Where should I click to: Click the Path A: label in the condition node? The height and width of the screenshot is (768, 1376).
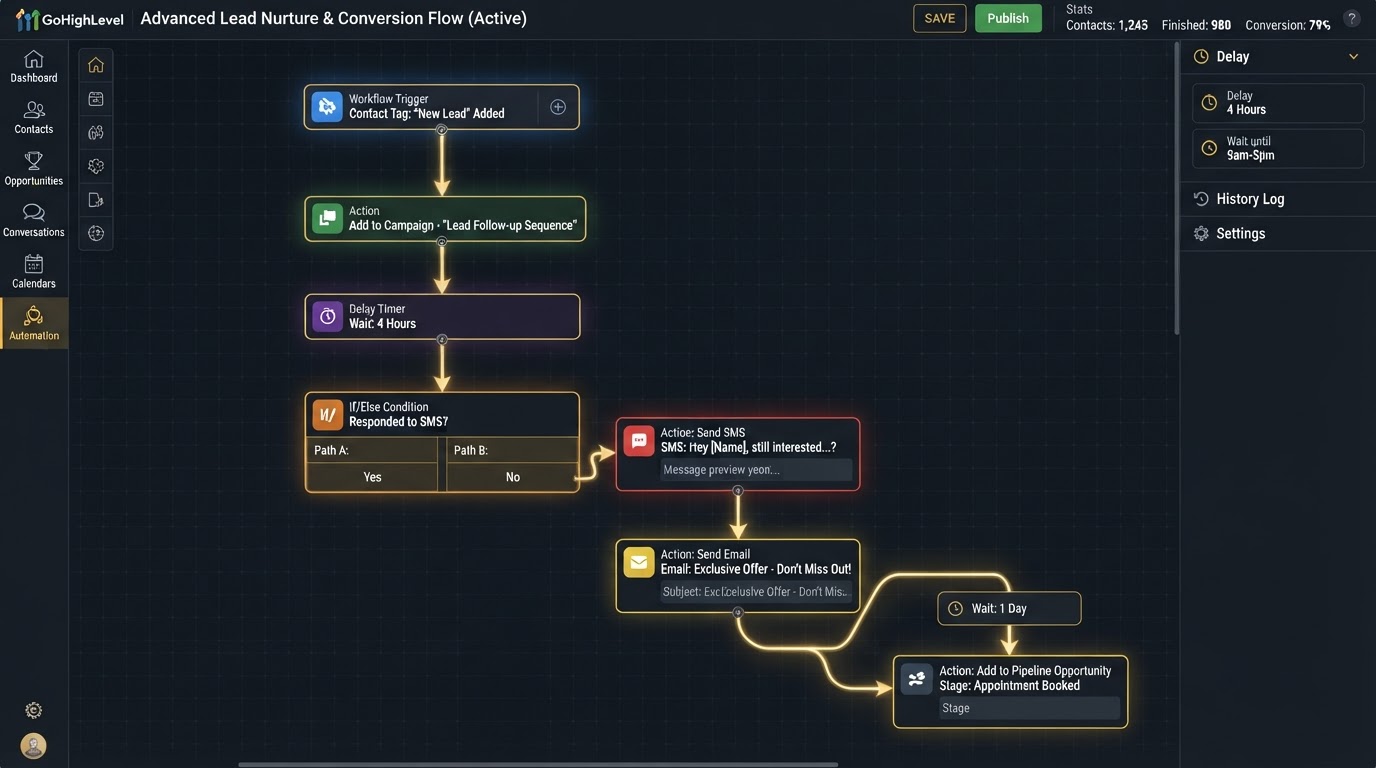[x=331, y=450]
